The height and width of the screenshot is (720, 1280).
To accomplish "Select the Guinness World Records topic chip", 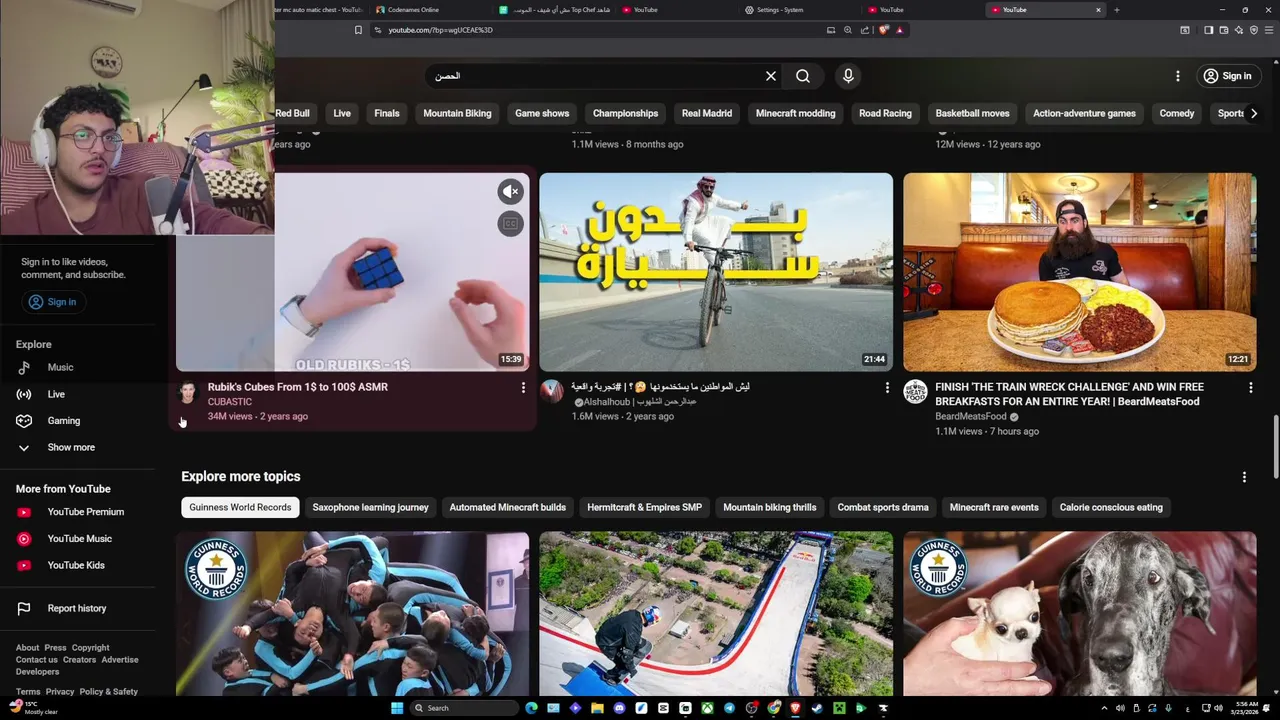I will coord(240,507).
